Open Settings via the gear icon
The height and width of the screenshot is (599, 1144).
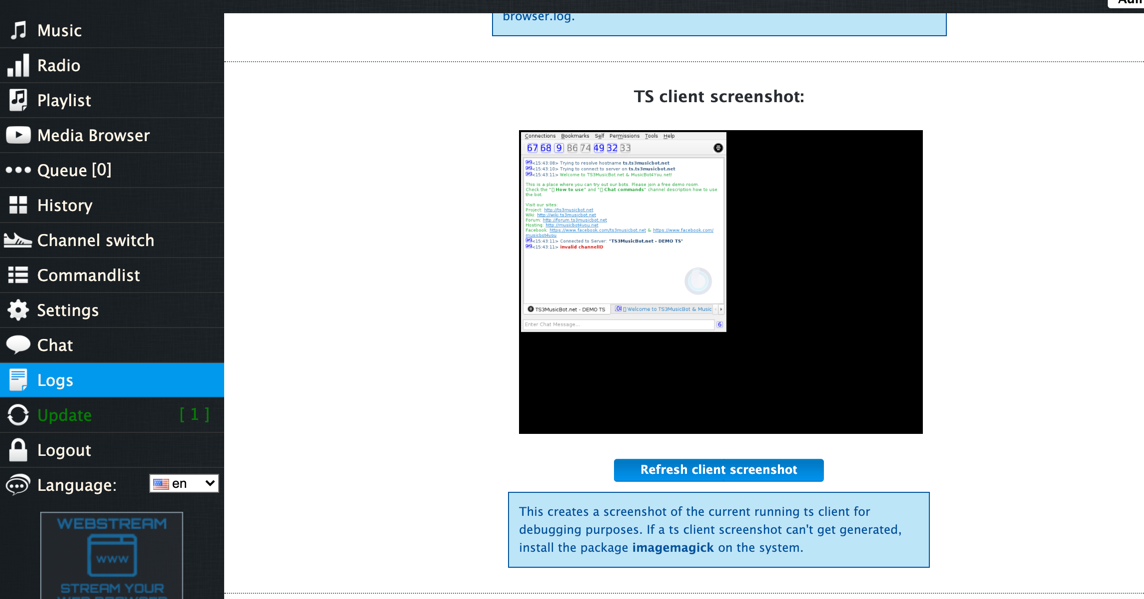pyautogui.click(x=16, y=310)
